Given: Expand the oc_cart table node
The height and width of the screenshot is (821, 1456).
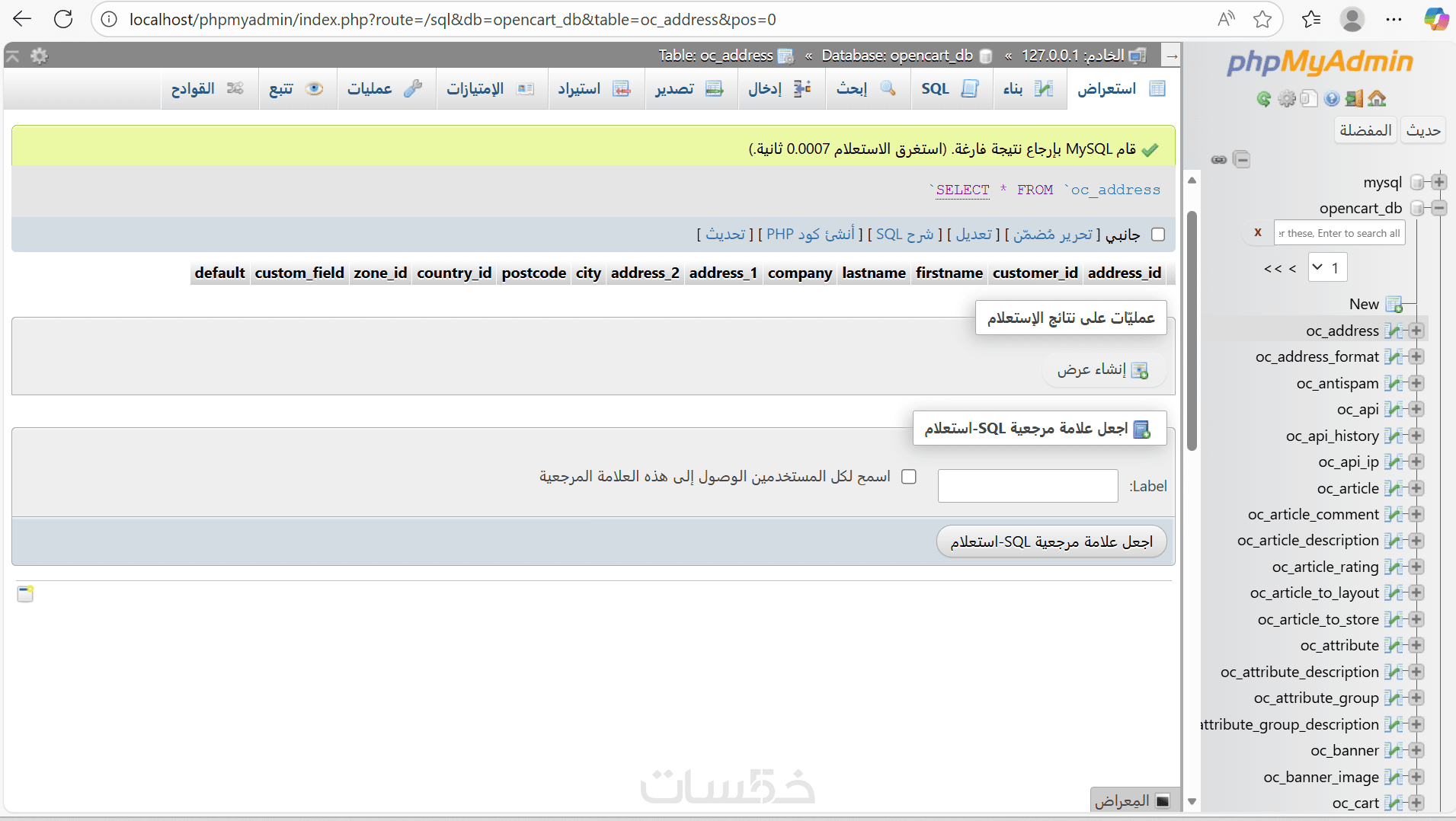Looking at the screenshot, I should 1416,803.
